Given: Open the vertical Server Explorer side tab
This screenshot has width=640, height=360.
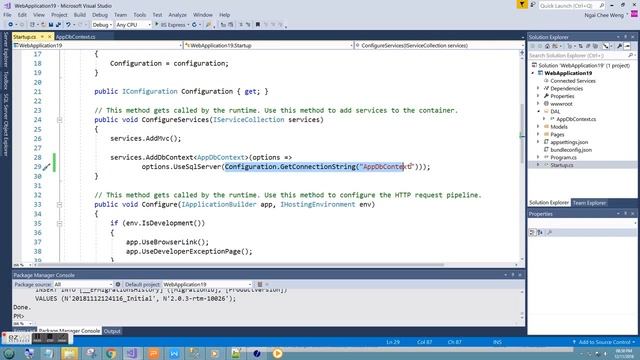Looking at the screenshot, I should pos(6,49).
